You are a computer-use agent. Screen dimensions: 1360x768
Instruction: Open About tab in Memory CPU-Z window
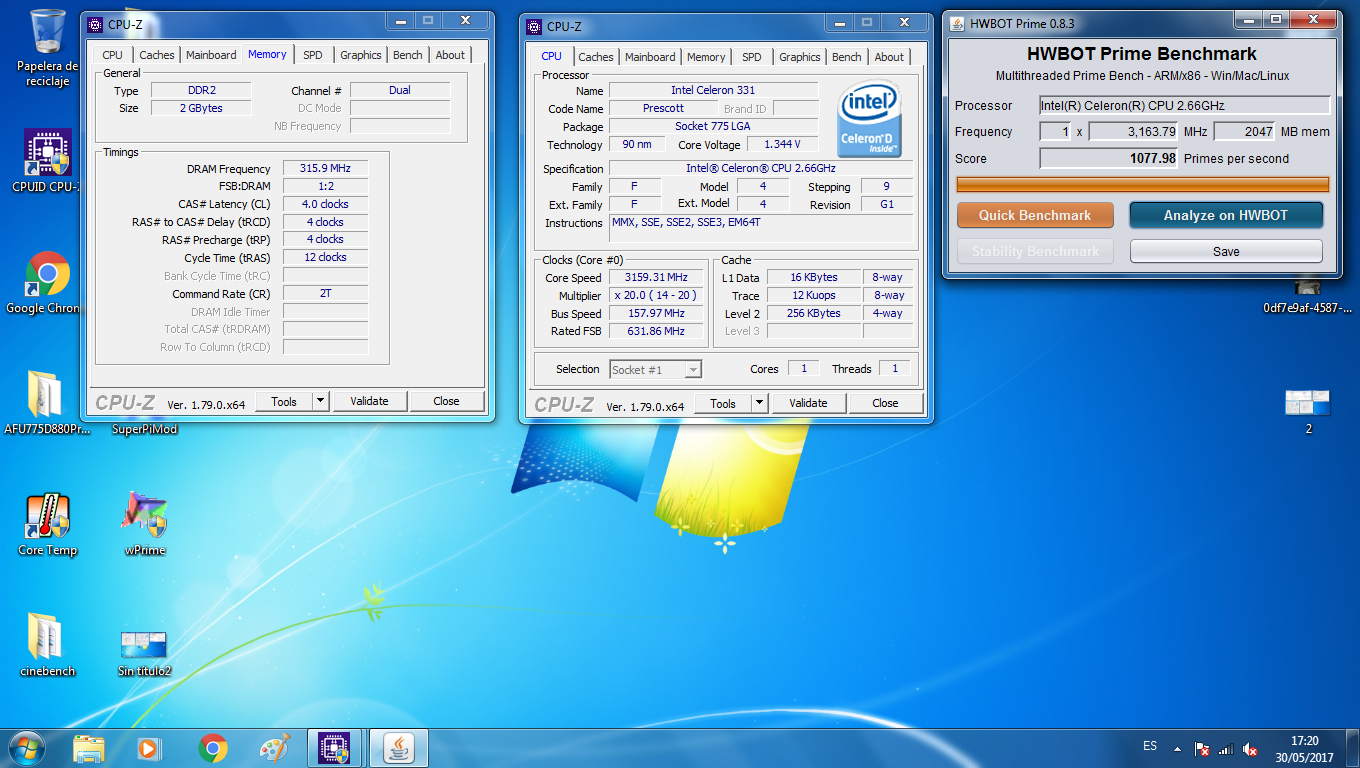coord(450,55)
